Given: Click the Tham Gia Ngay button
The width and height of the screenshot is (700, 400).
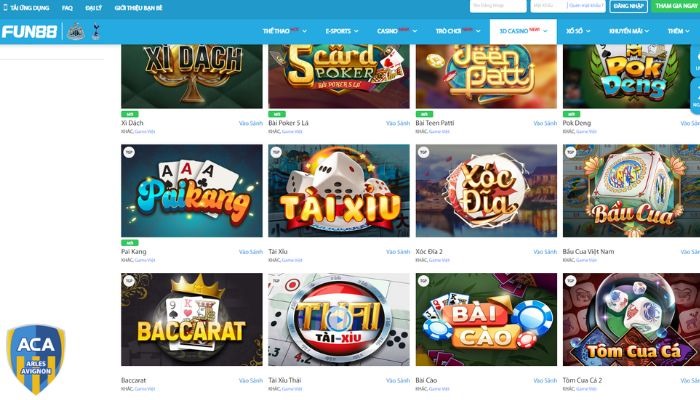Looking at the screenshot, I should point(675,6).
